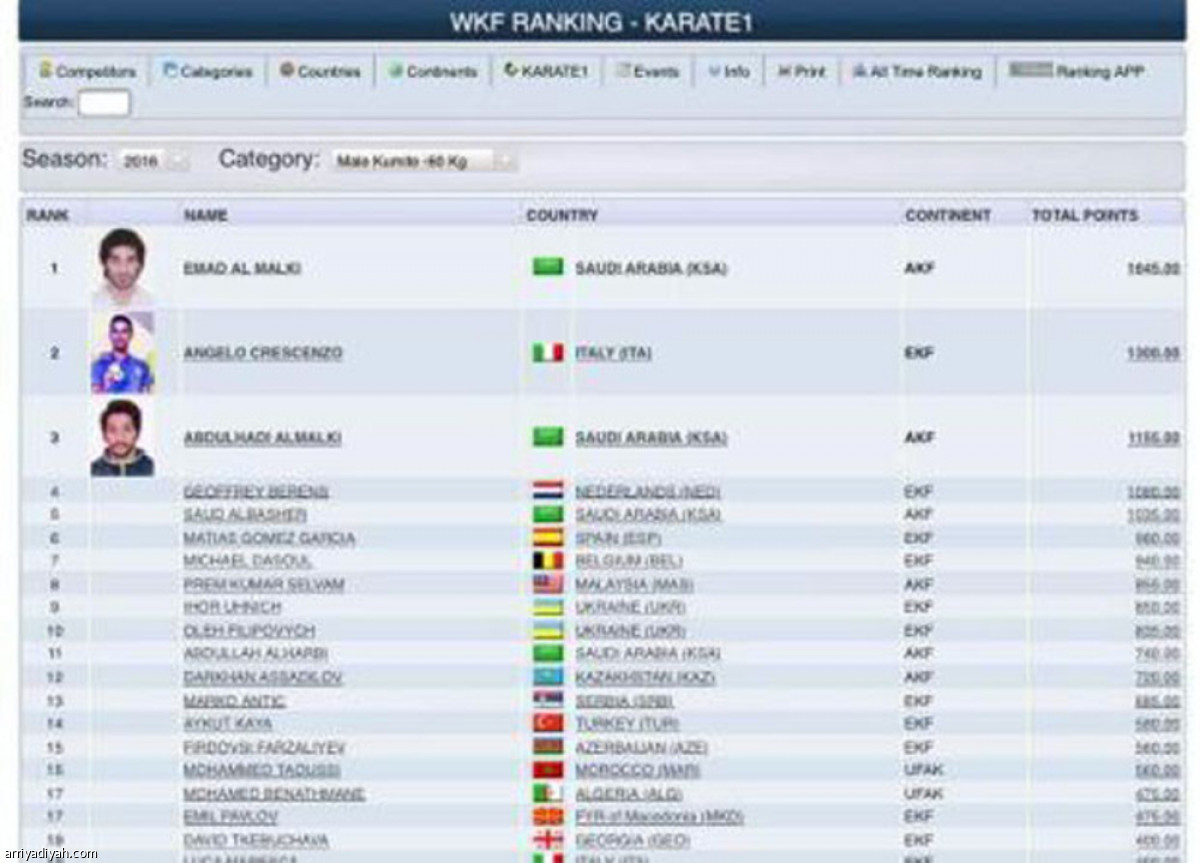This screenshot has width=1200, height=863.
Task: Click the Belgium flag icon in row 7
Action: coord(547,561)
